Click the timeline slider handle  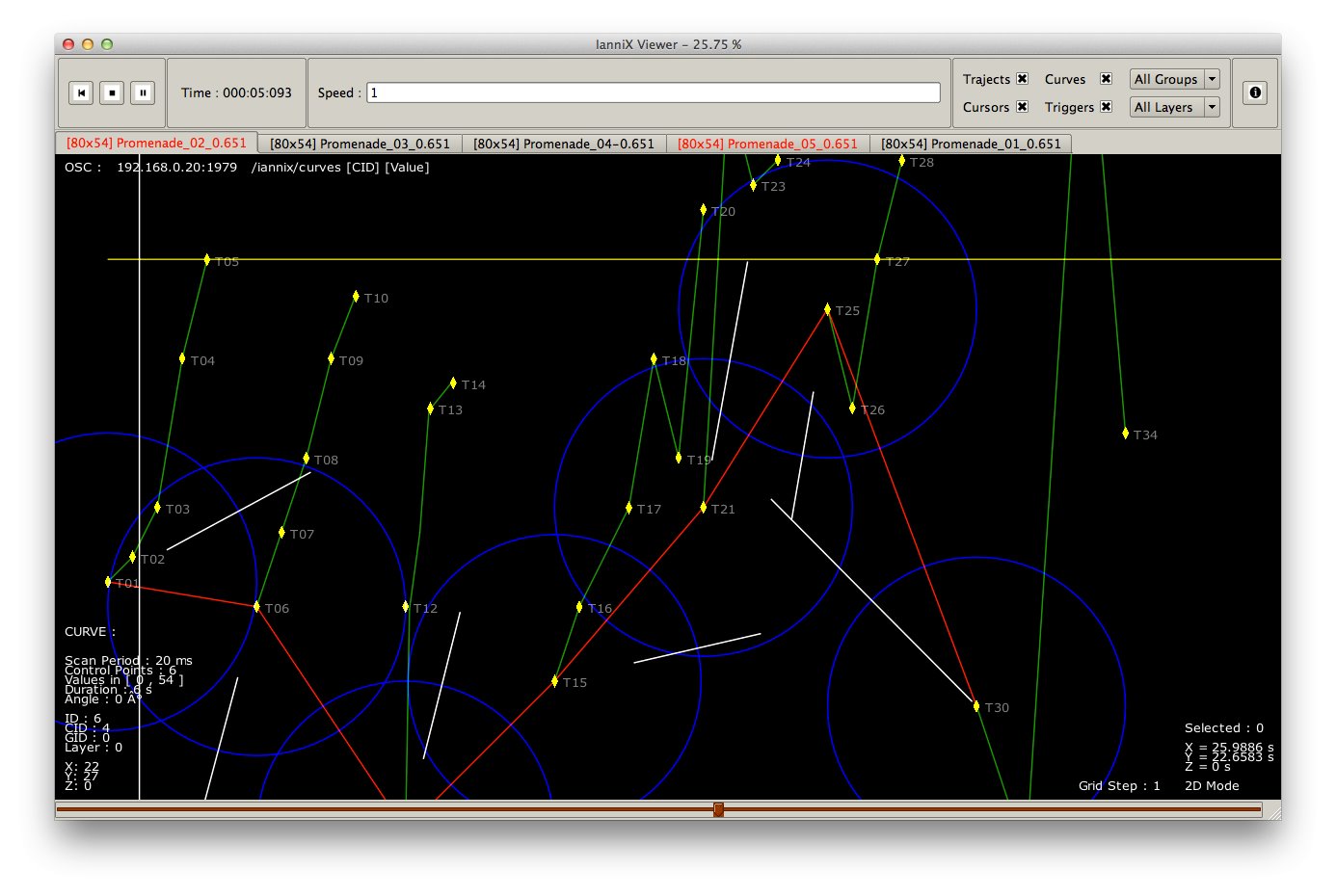click(x=718, y=810)
